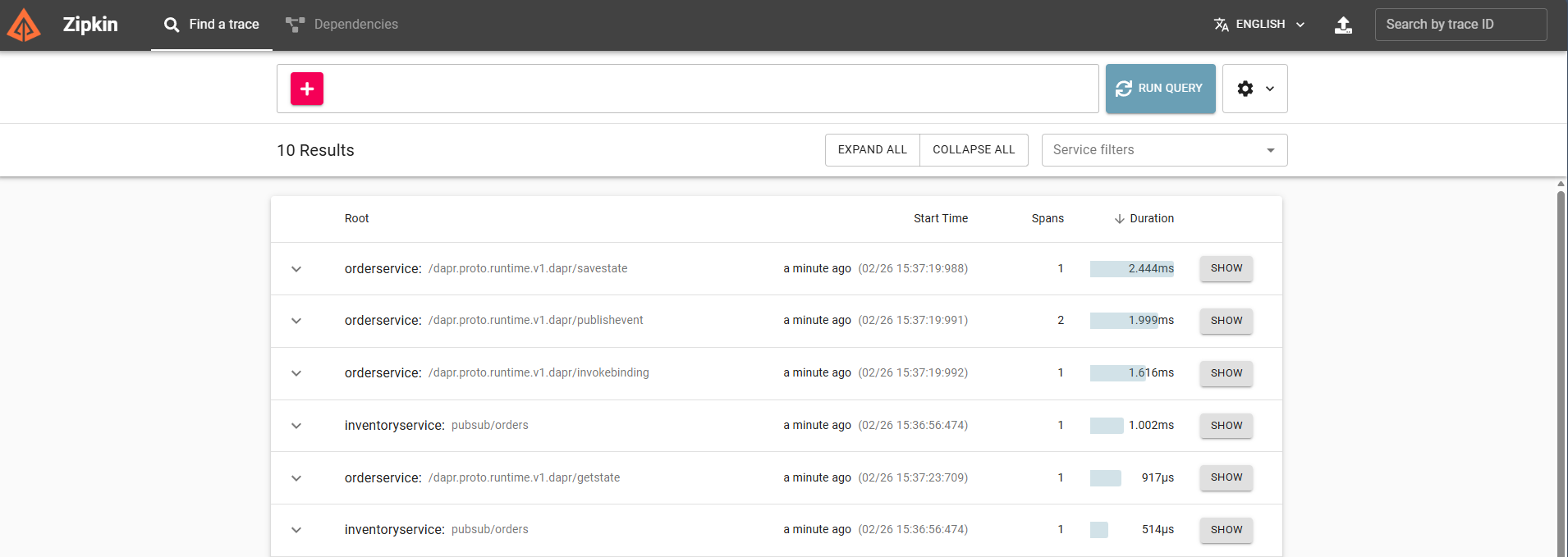
Task: Expand the publishevent trace row
Action: coord(296,321)
